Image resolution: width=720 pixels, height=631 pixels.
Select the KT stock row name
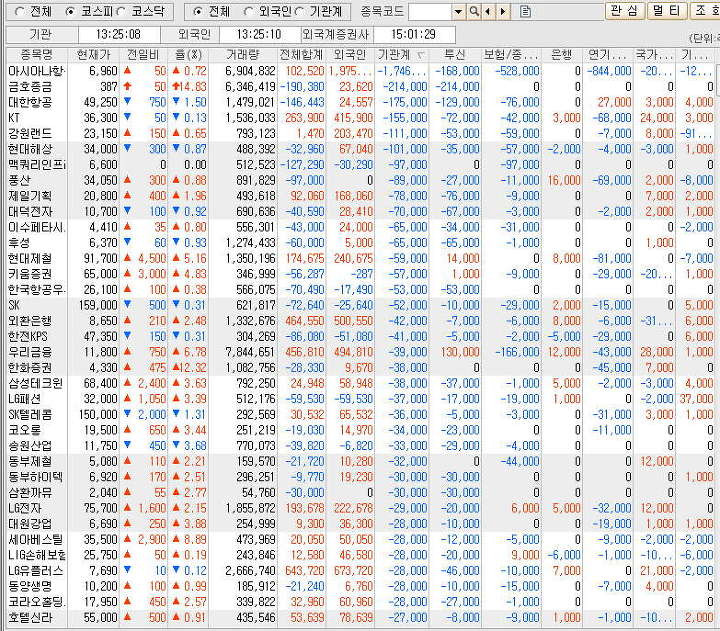[x=14, y=118]
